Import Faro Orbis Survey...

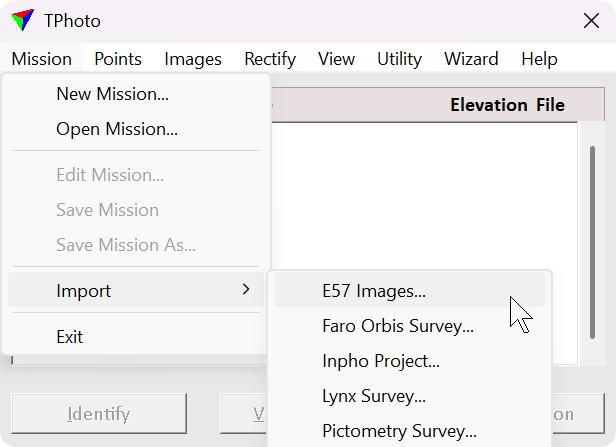(409, 326)
